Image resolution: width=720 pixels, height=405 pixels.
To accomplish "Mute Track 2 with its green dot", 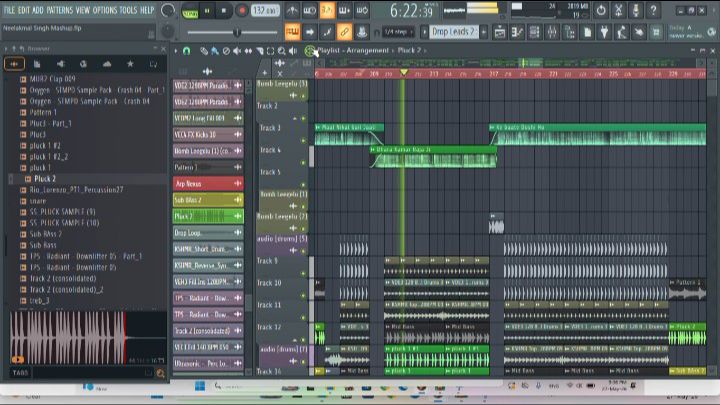I will (x=303, y=118).
